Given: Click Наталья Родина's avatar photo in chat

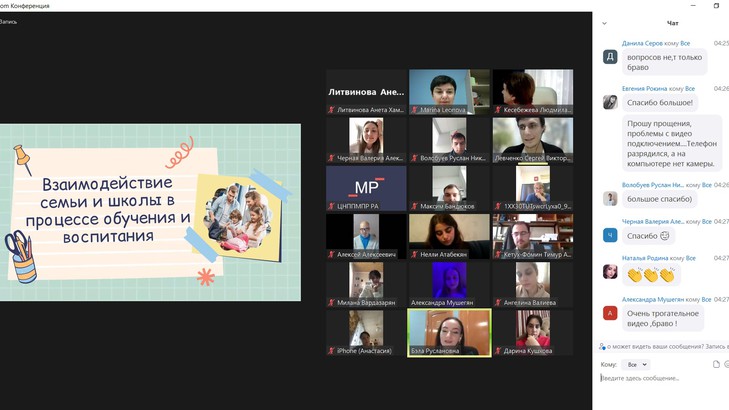Looking at the screenshot, I should pyautogui.click(x=610, y=271).
